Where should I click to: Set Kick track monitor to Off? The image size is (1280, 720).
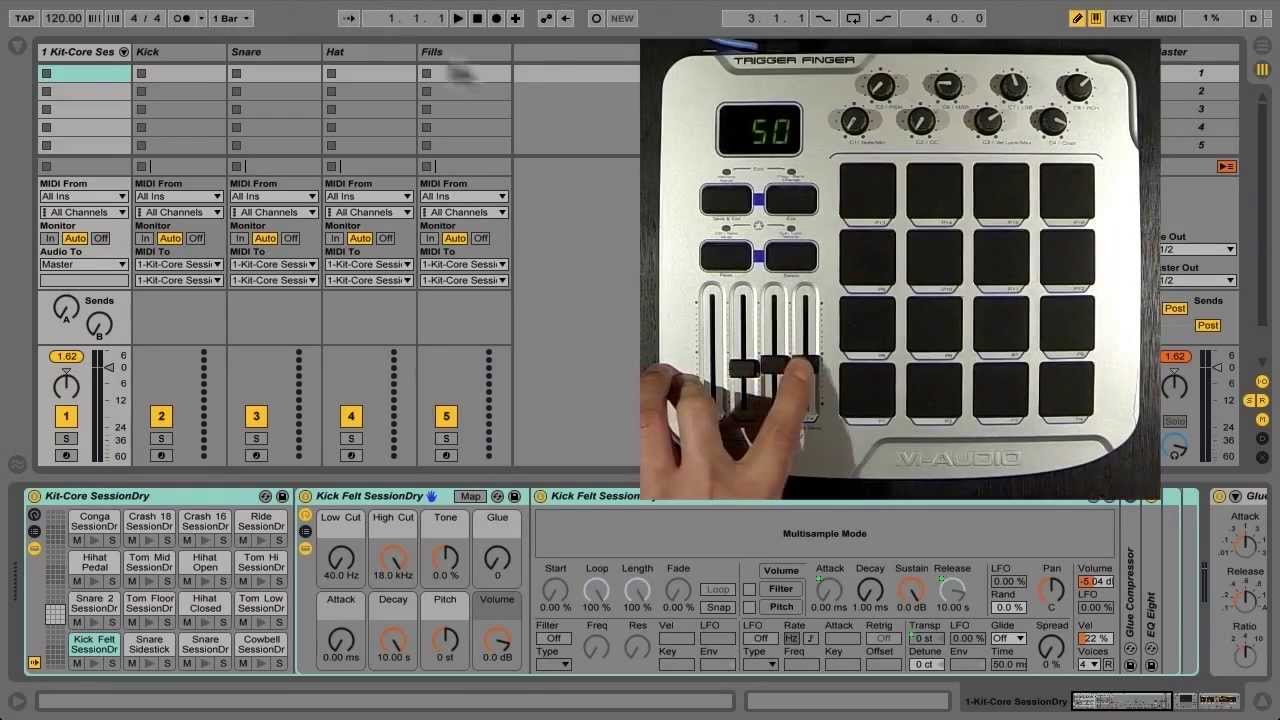(x=195, y=239)
